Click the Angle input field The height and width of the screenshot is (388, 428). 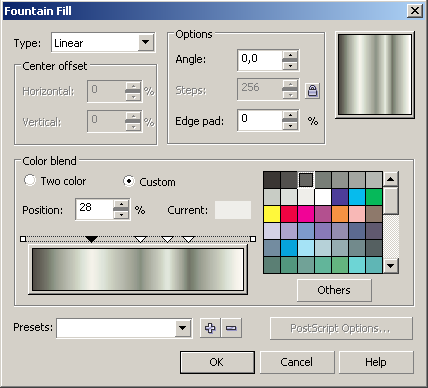click(x=260, y=60)
